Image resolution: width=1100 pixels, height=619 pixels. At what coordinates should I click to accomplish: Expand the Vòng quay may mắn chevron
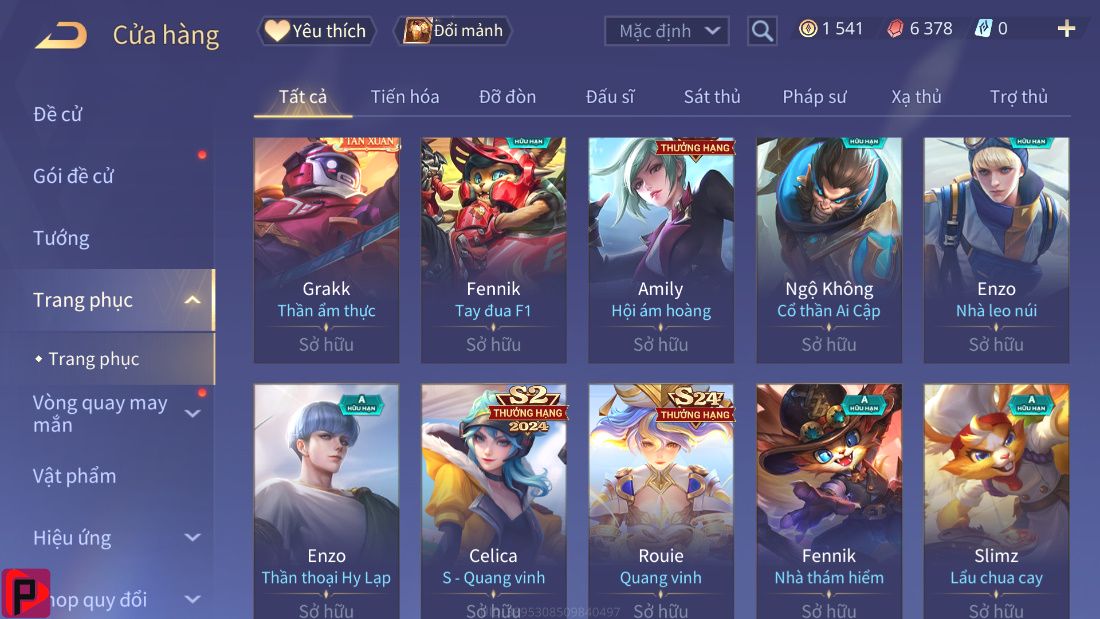coord(192,413)
